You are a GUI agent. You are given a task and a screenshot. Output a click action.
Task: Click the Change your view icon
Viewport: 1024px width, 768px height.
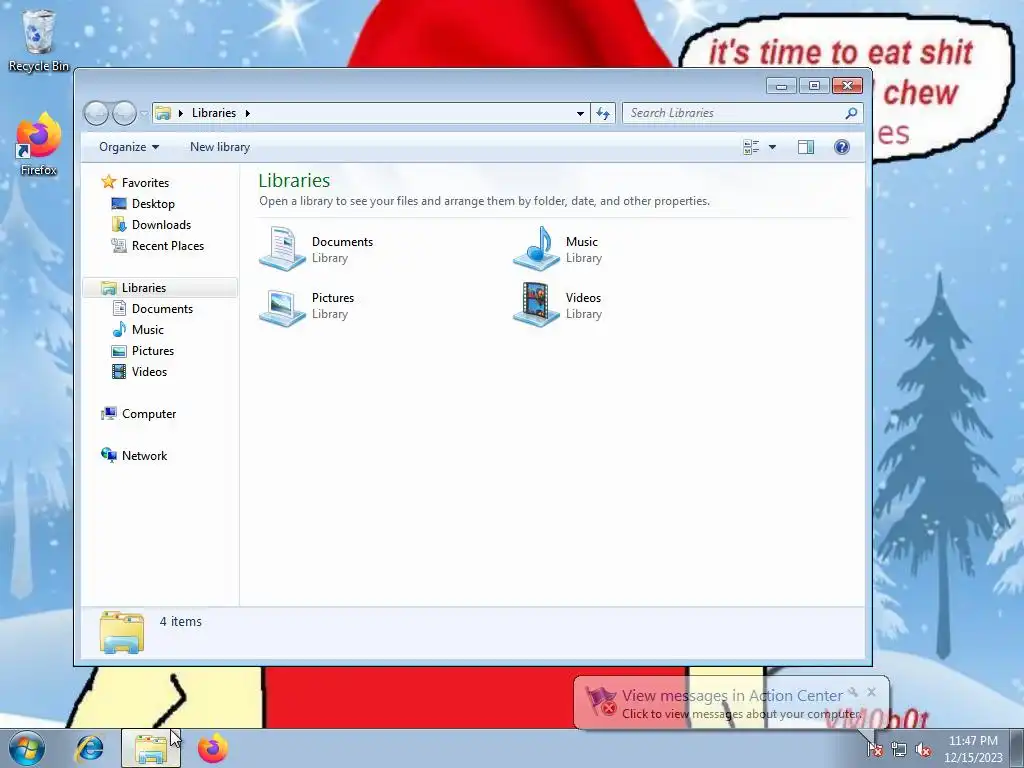(751, 147)
